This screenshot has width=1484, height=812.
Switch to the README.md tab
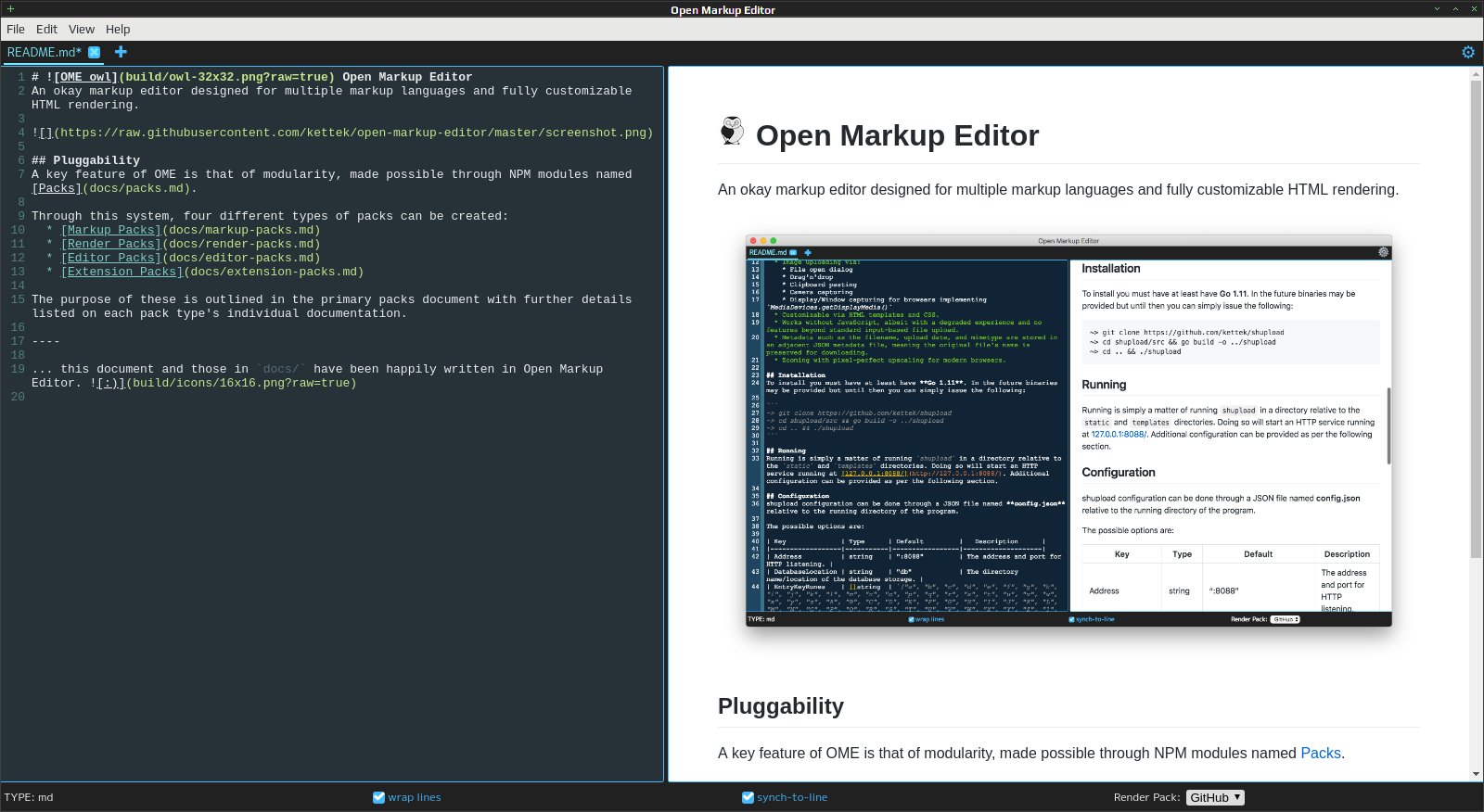click(x=45, y=52)
